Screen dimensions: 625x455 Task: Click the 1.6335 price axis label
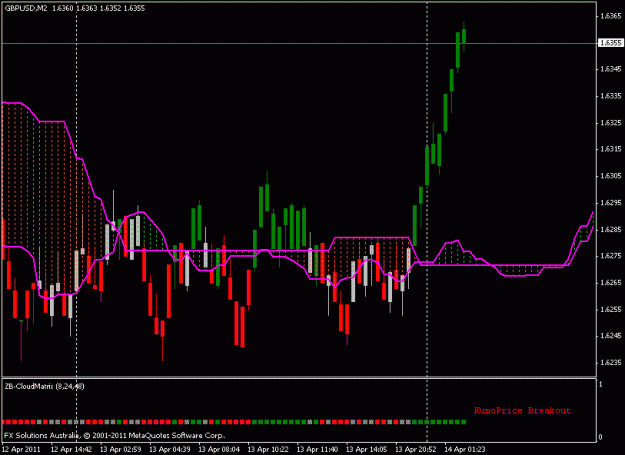[611, 96]
